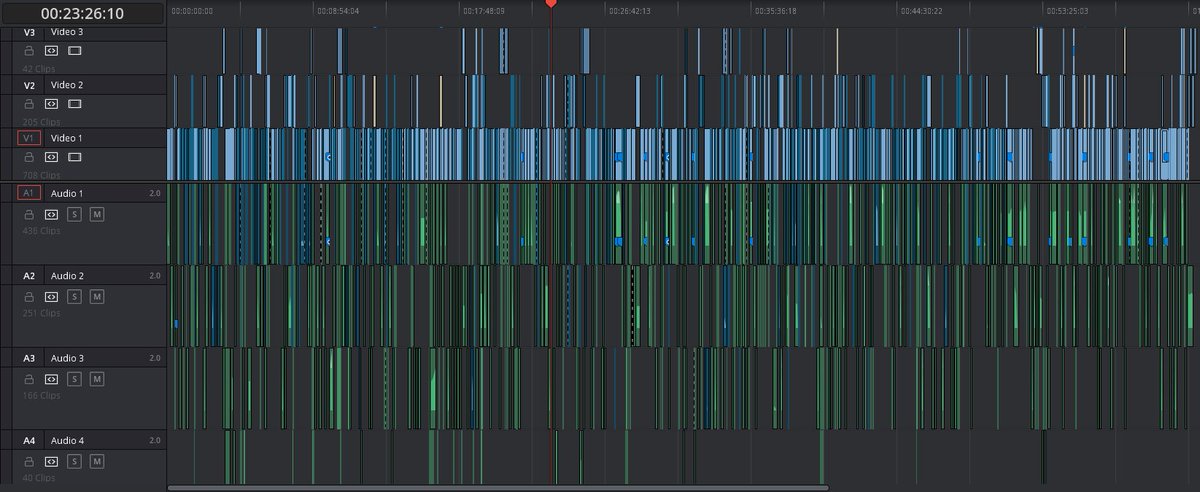Click ruler at 00:26:42:13 timecode
This screenshot has width=1200, height=492.
tap(630, 11)
